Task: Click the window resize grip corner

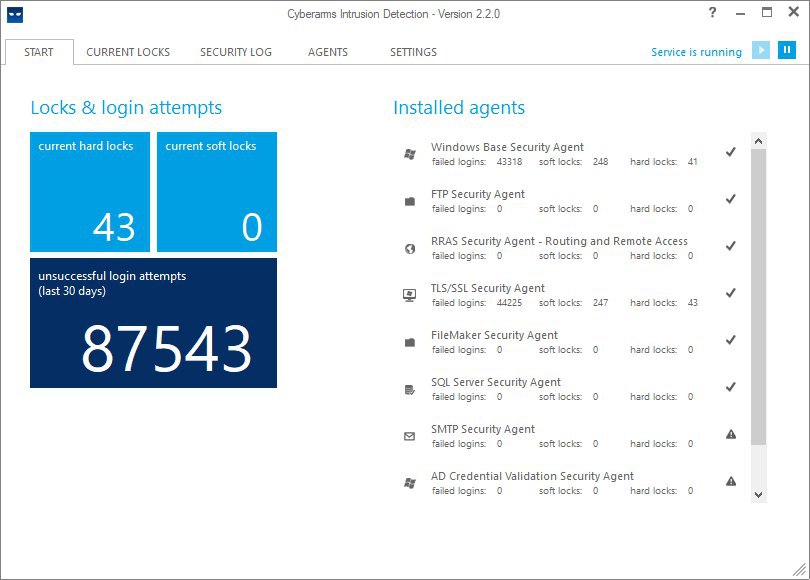Action: [800, 570]
